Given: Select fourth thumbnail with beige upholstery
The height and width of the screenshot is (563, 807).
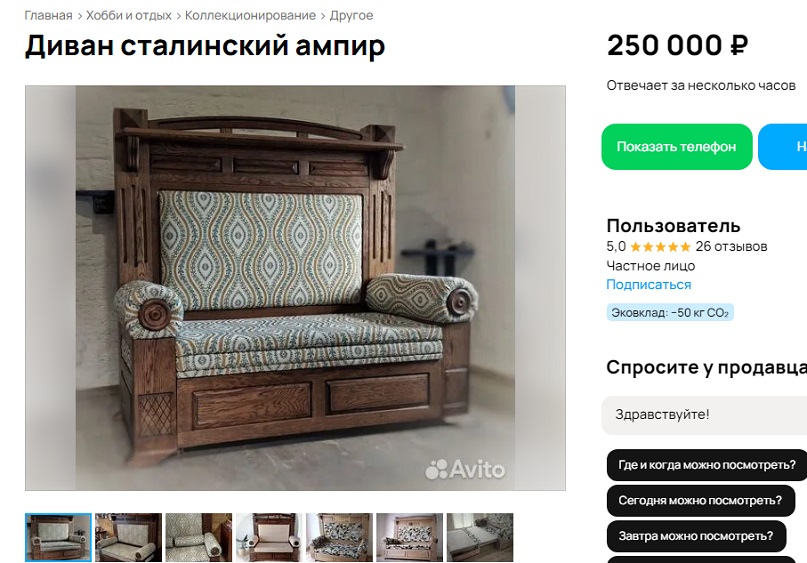Looking at the screenshot, I should pos(269,537).
